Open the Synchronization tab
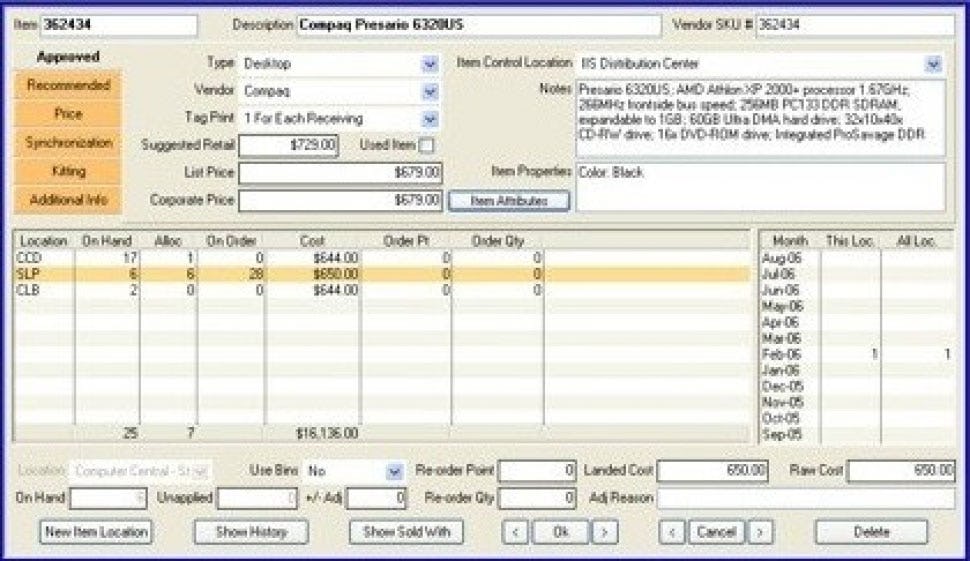Image resolution: width=970 pixels, height=561 pixels. (68, 143)
